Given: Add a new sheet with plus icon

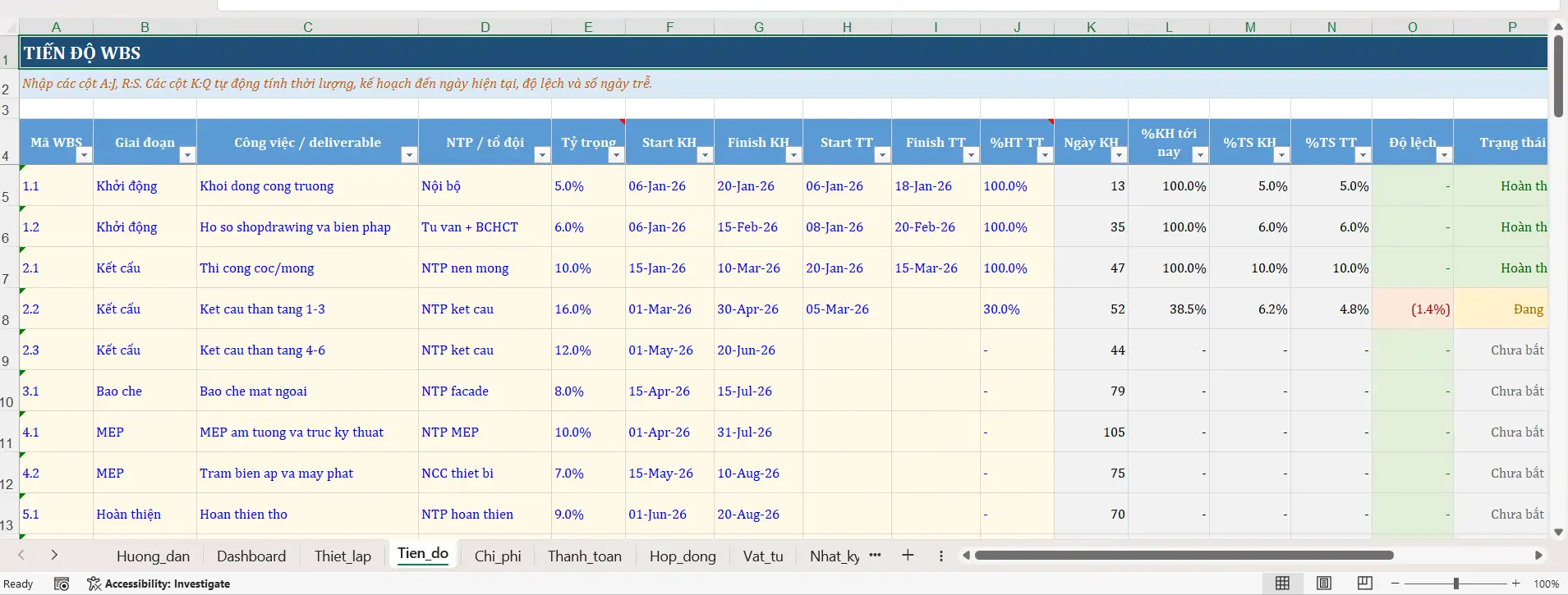Looking at the screenshot, I should [908, 556].
